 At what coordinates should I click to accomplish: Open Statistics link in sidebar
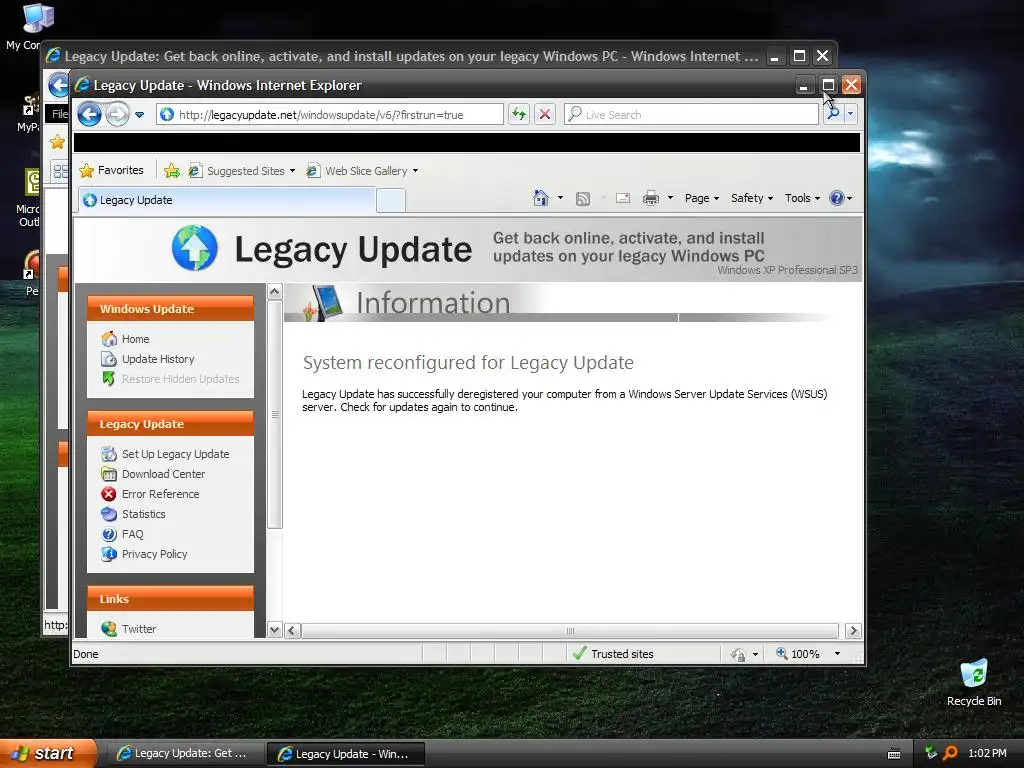tap(143, 514)
